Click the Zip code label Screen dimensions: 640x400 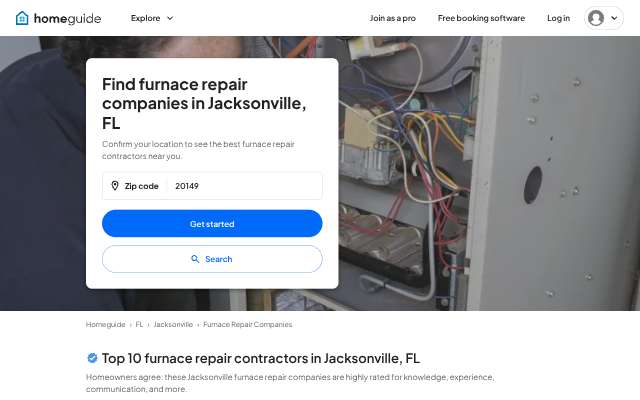point(141,186)
